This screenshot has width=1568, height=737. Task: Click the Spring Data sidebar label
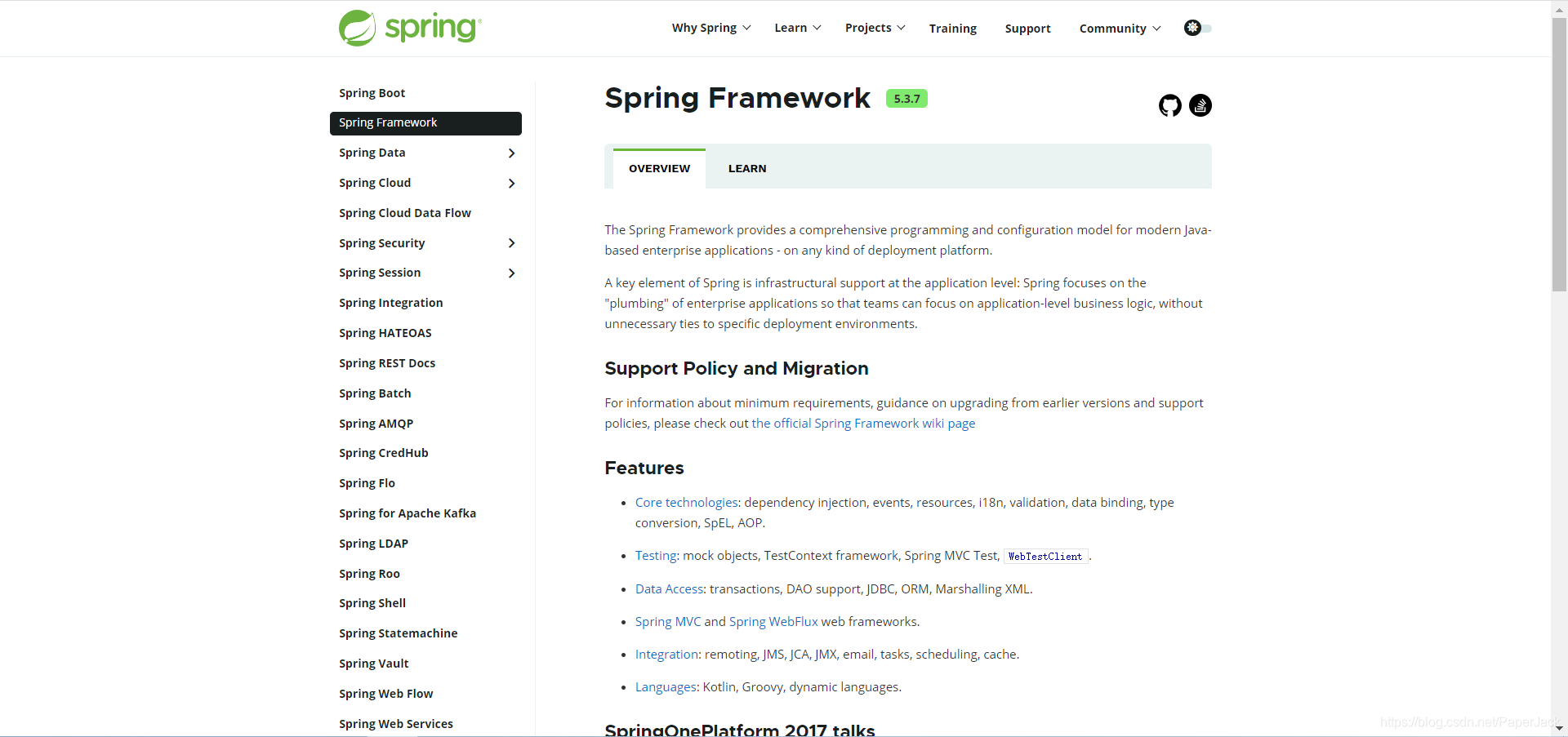(x=372, y=153)
